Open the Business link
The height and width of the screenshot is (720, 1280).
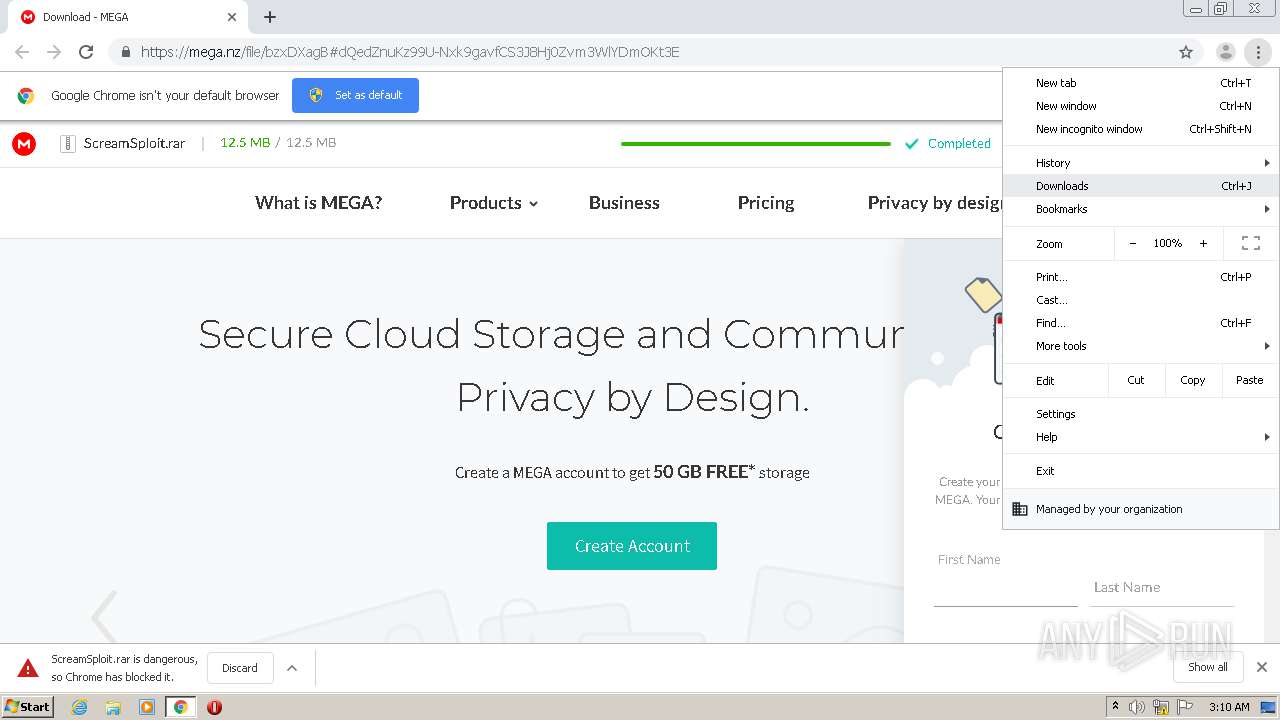coord(624,203)
